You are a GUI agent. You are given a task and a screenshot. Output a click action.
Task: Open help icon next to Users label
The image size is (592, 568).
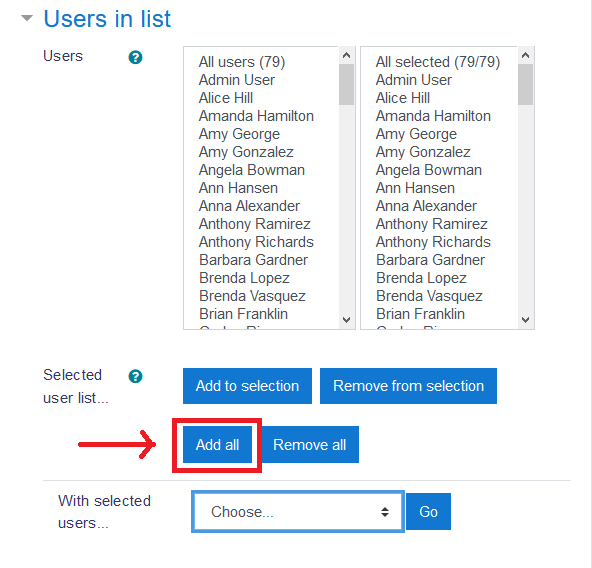[135, 57]
